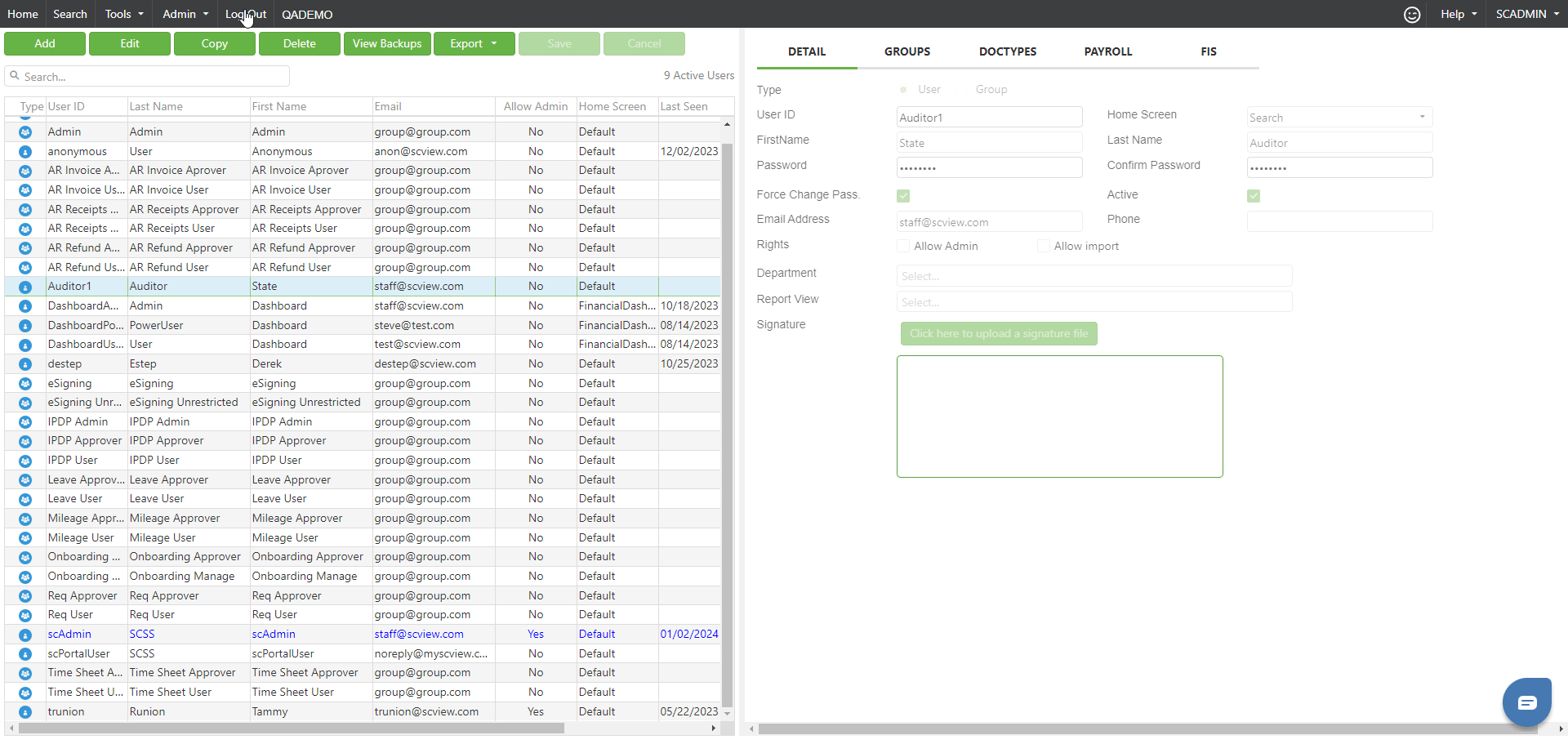Image resolution: width=1568 pixels, height=744 pixels.
Task: Open the SCADMIN user dropdown
Action: [1527, 14]
